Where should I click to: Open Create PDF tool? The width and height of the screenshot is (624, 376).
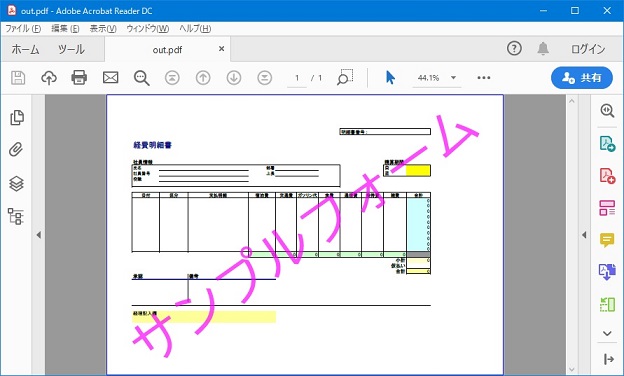607,175
